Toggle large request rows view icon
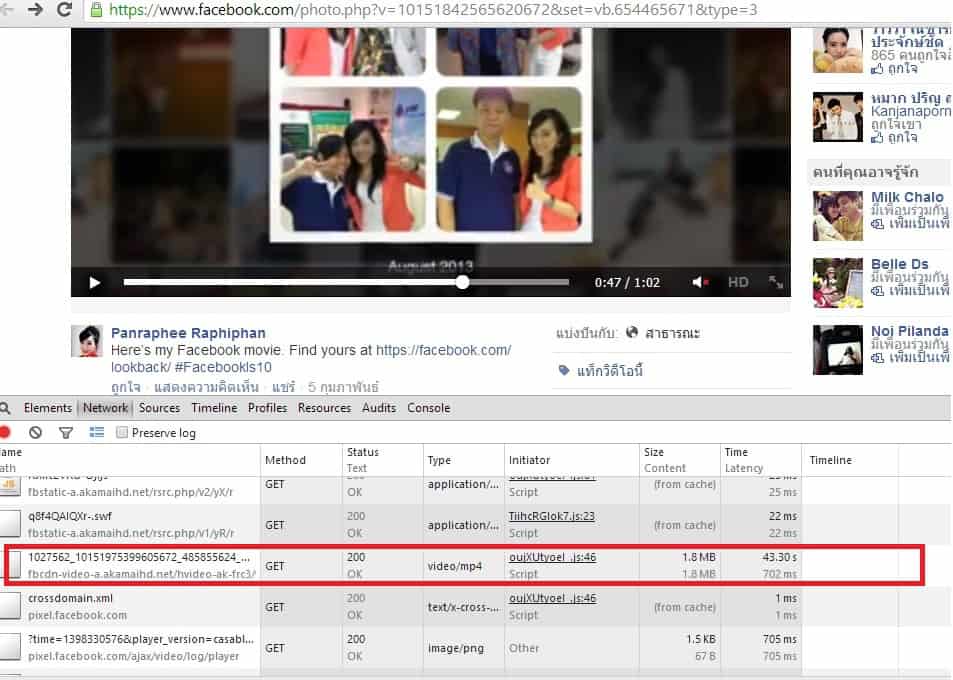The image size is (953, 680). [x=97, y=433]
